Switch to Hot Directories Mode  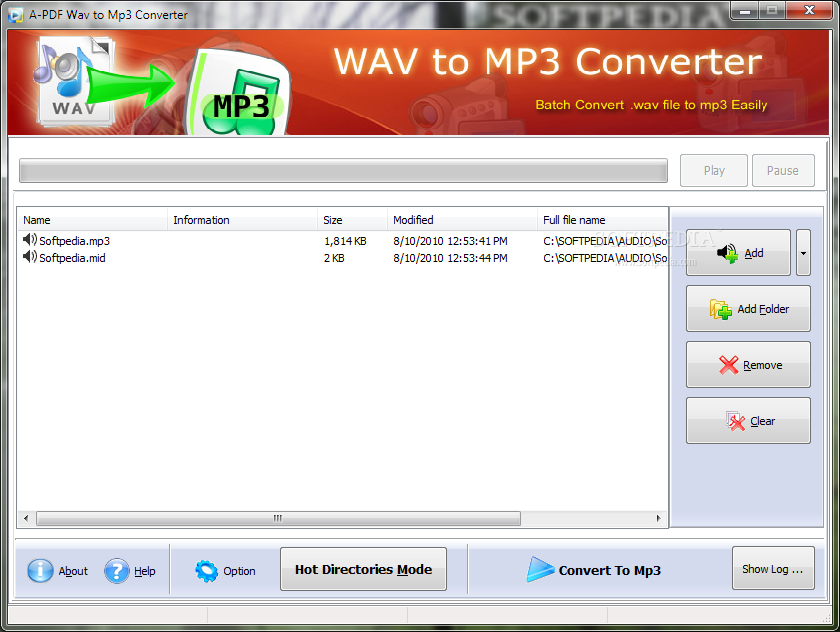pos(363,569)
